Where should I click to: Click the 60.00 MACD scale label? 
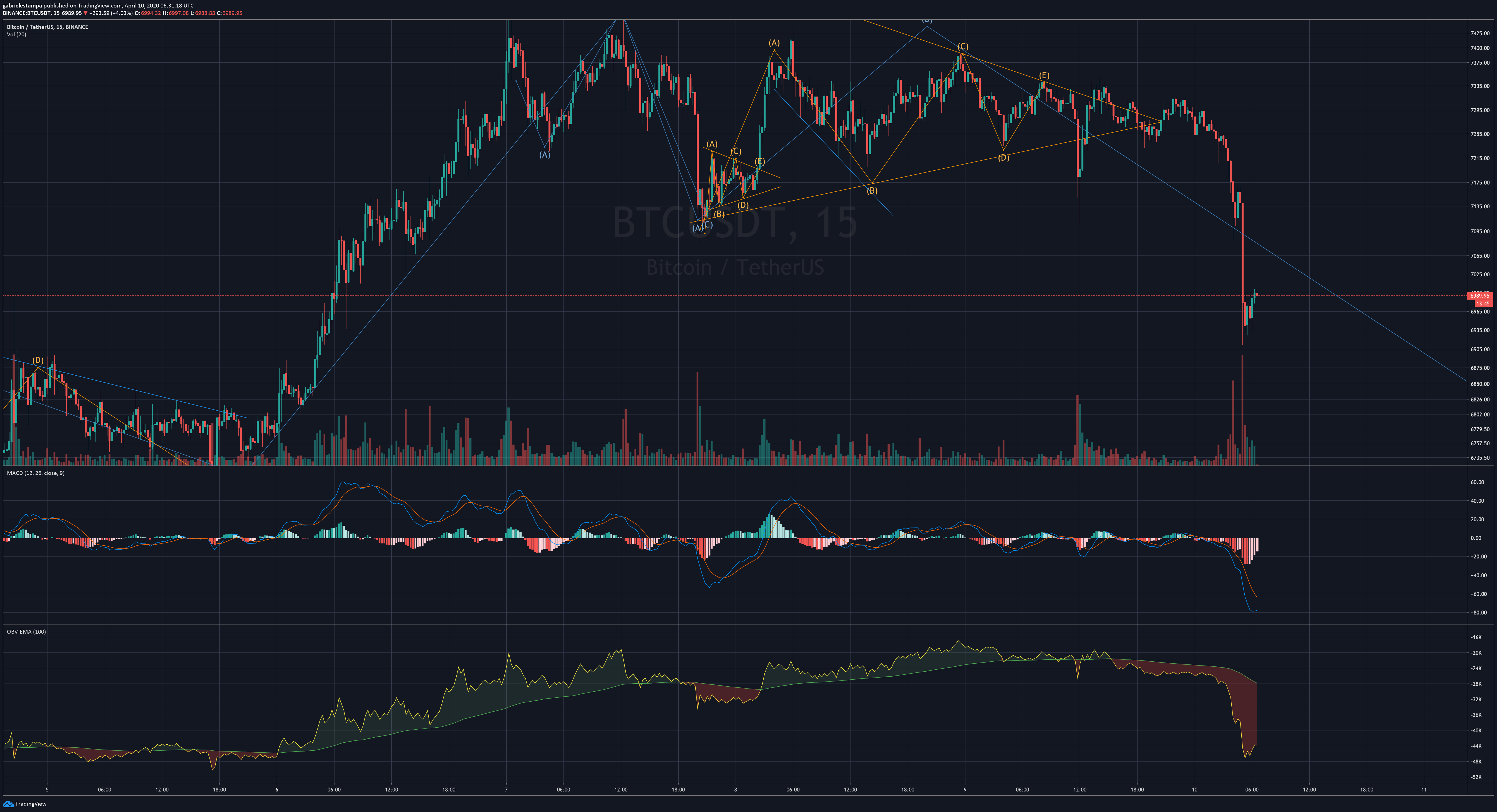(x=1477, y=482)
